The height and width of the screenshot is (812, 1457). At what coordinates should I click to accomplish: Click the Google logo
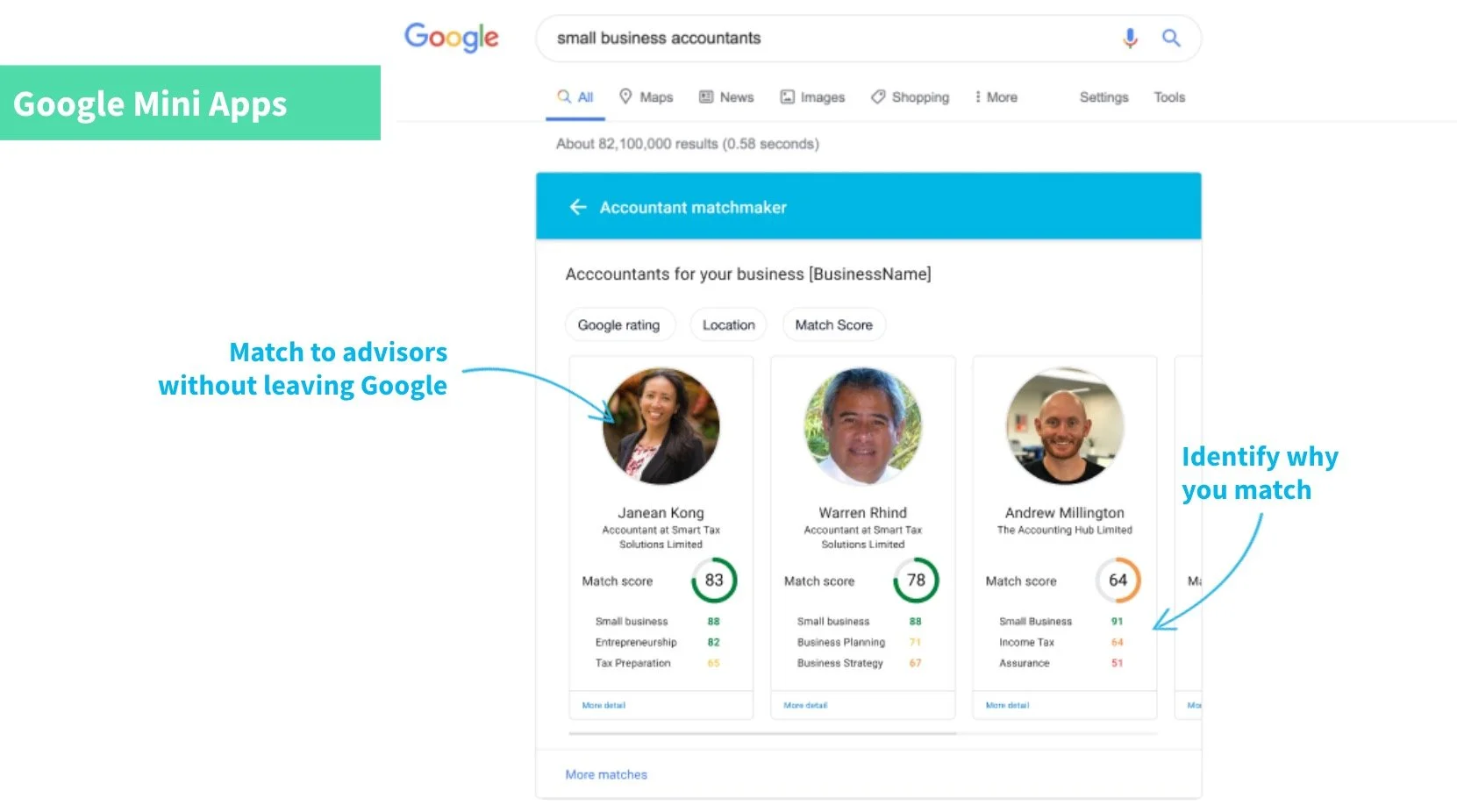coord(451,38)
